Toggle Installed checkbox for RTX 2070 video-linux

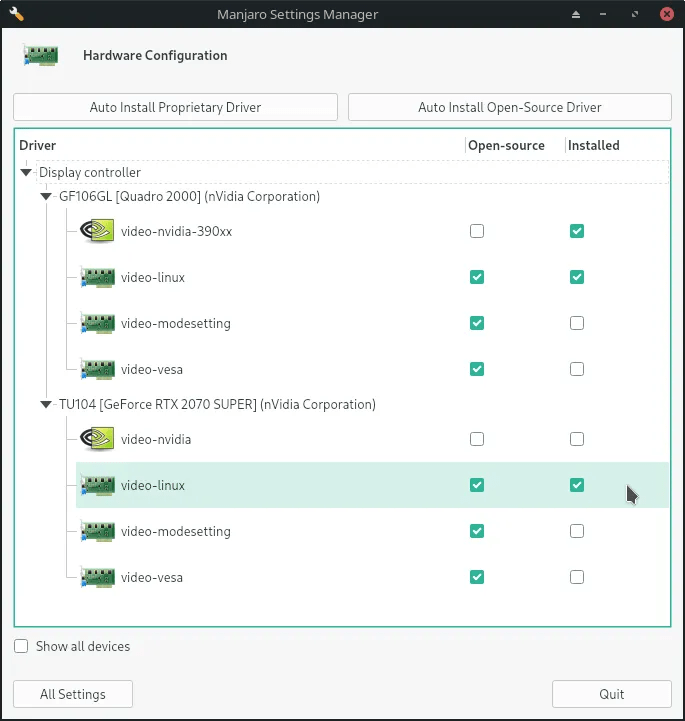tap(577, 485)
